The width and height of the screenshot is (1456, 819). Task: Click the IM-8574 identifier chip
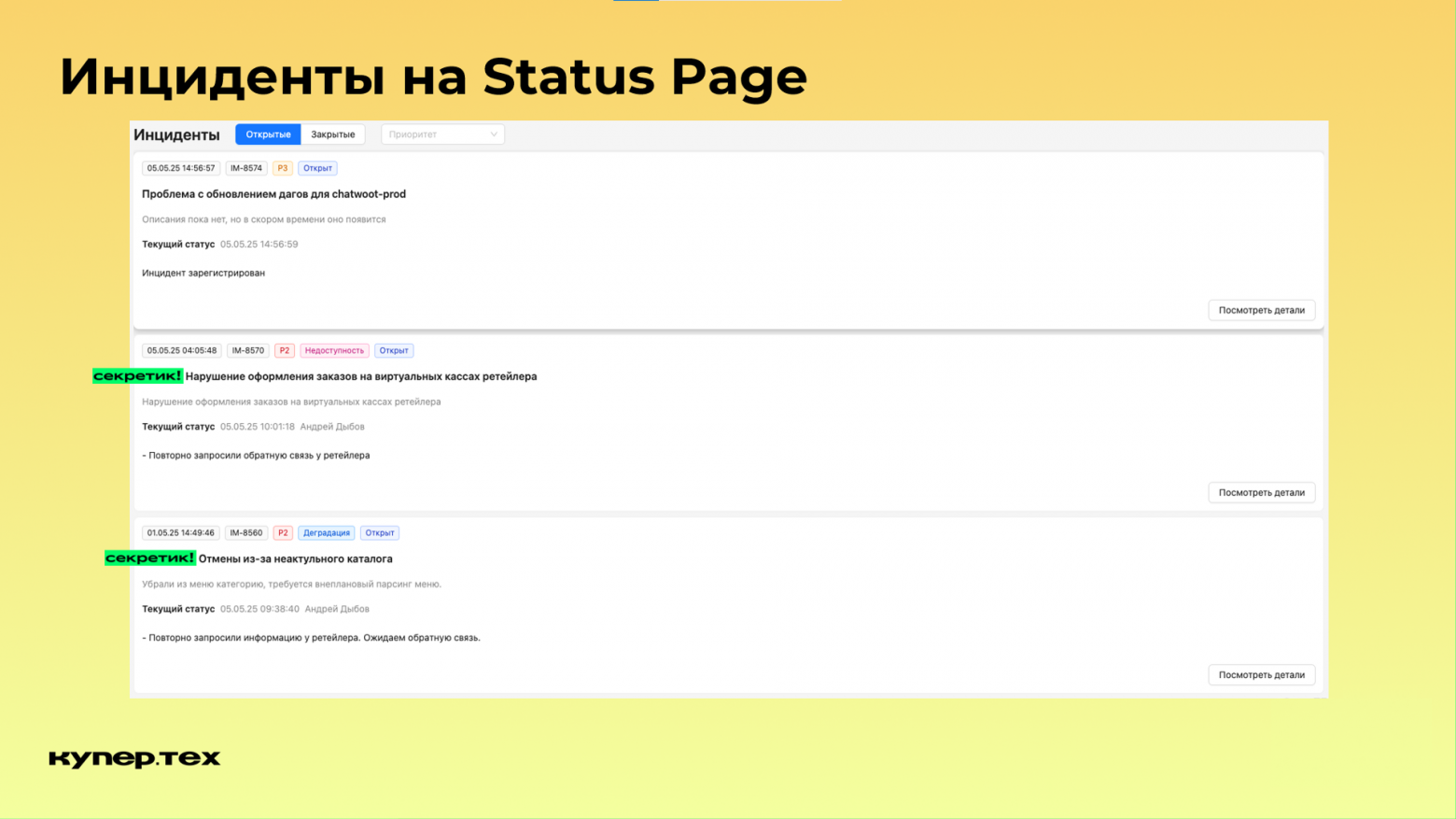pos(246,168)
